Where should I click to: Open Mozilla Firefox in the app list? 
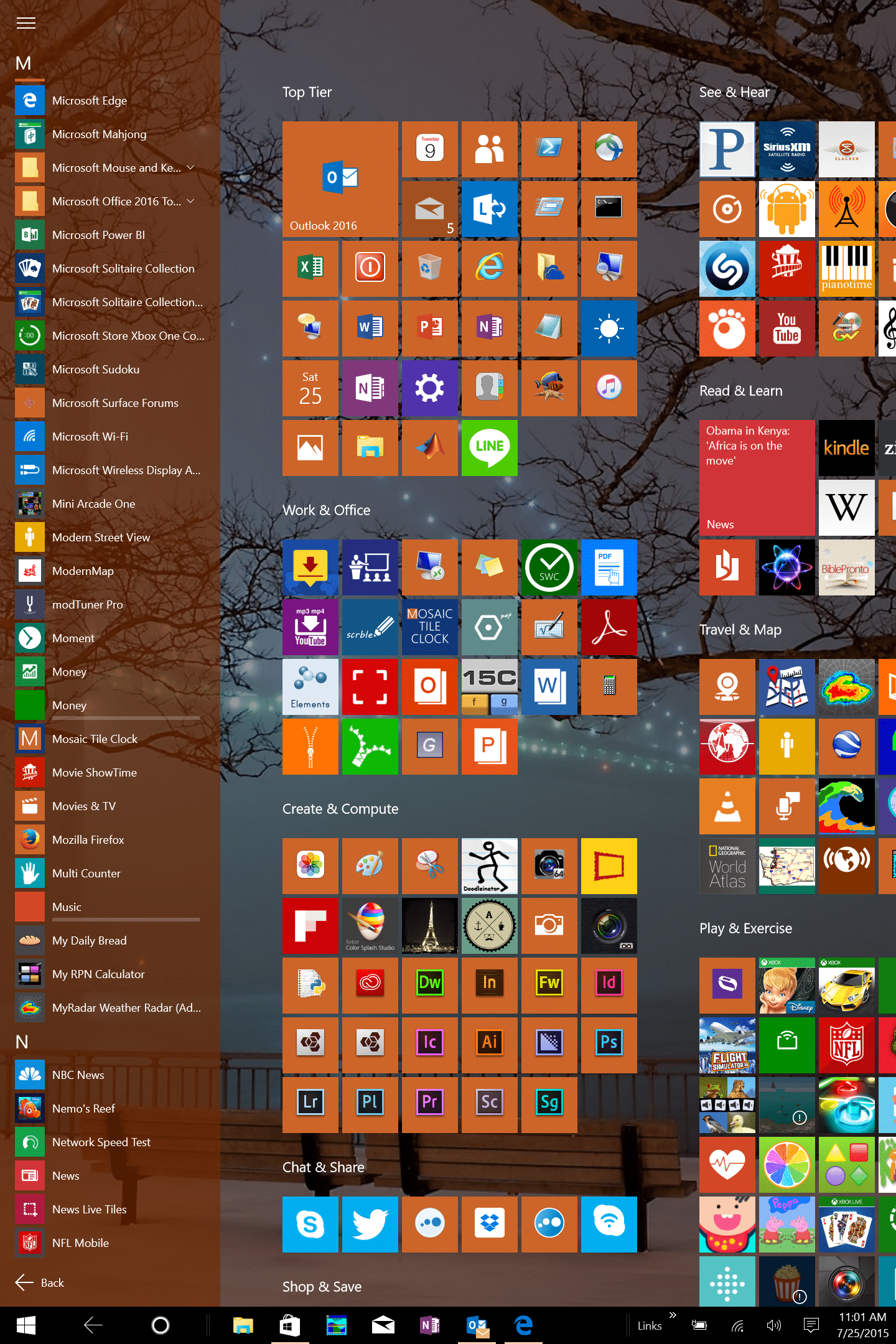coord(110,840)
